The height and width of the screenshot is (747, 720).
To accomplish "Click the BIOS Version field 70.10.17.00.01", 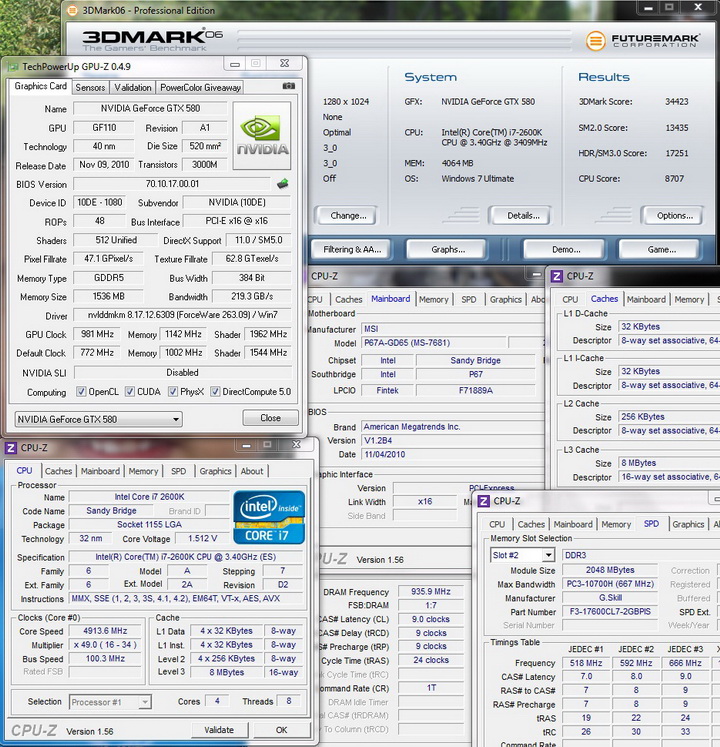I will pyautogui.click(x=172, y=184).
